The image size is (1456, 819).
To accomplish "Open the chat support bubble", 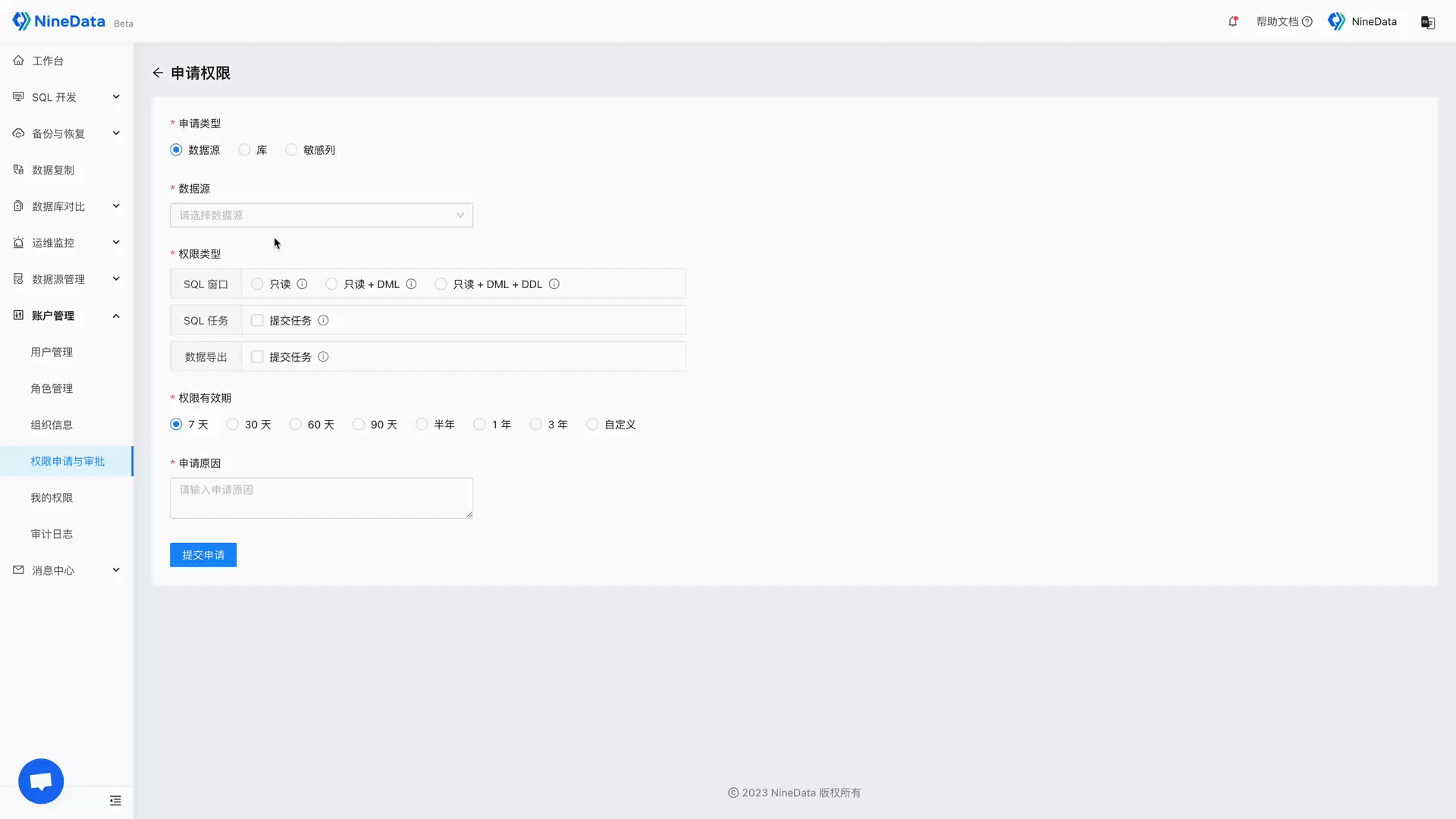I will point(41,781).
